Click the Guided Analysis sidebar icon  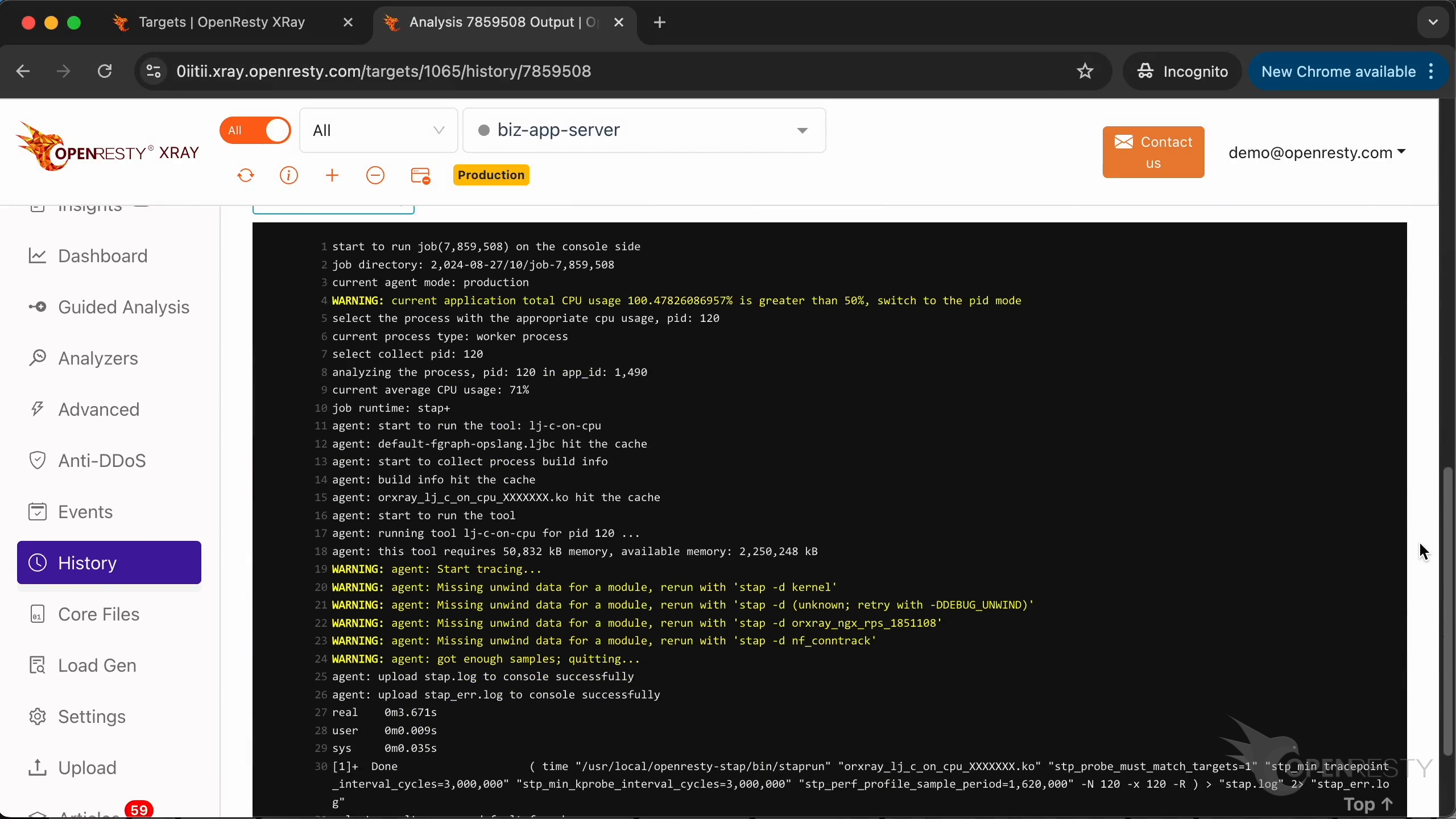38,307
